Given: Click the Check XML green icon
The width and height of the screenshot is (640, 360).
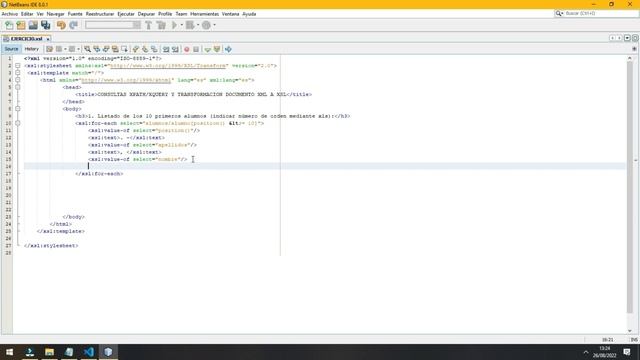Looking at the screenshot, I should point(207,49).
